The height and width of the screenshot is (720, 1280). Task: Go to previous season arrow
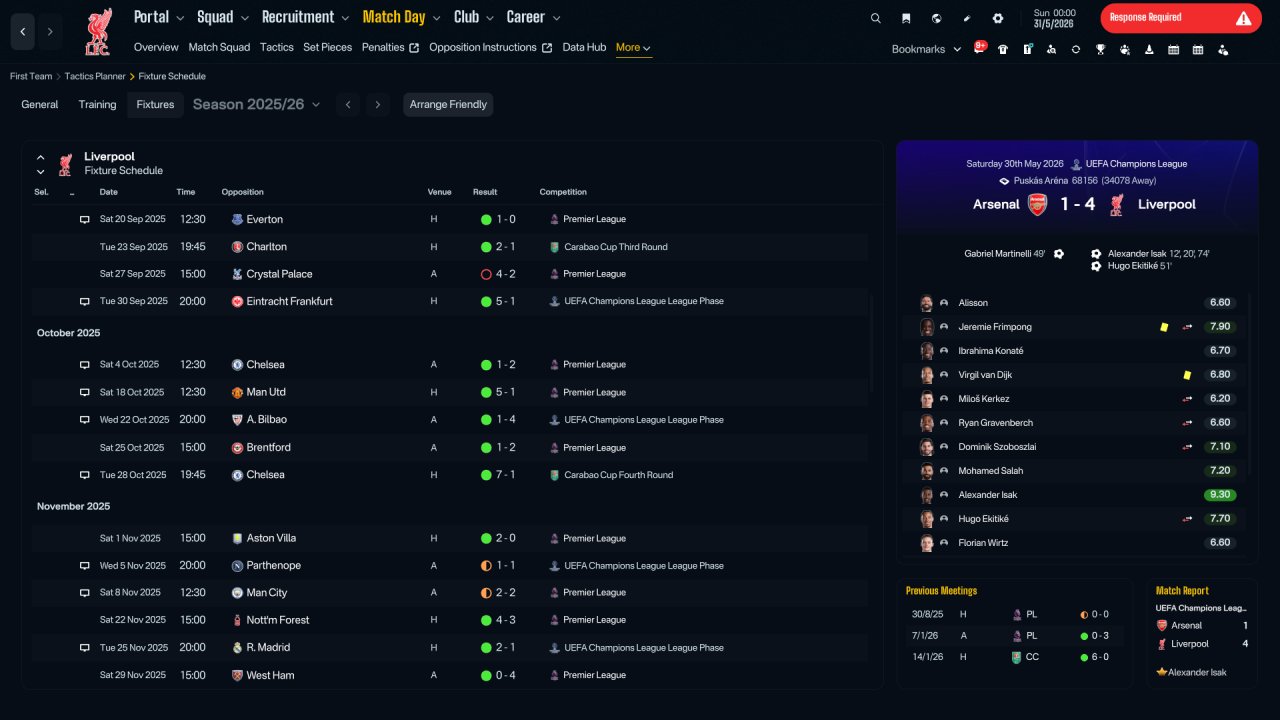pyautogui.click(x=347, y=105)
